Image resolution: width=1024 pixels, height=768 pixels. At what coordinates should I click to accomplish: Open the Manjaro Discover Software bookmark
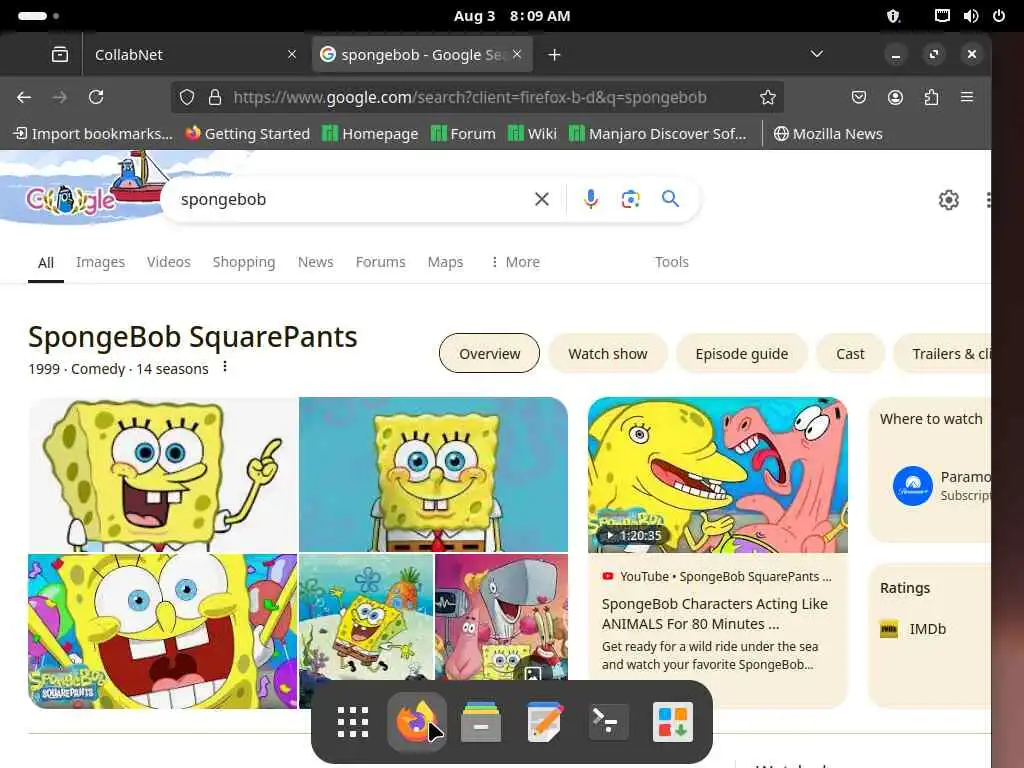click(657, 133)
